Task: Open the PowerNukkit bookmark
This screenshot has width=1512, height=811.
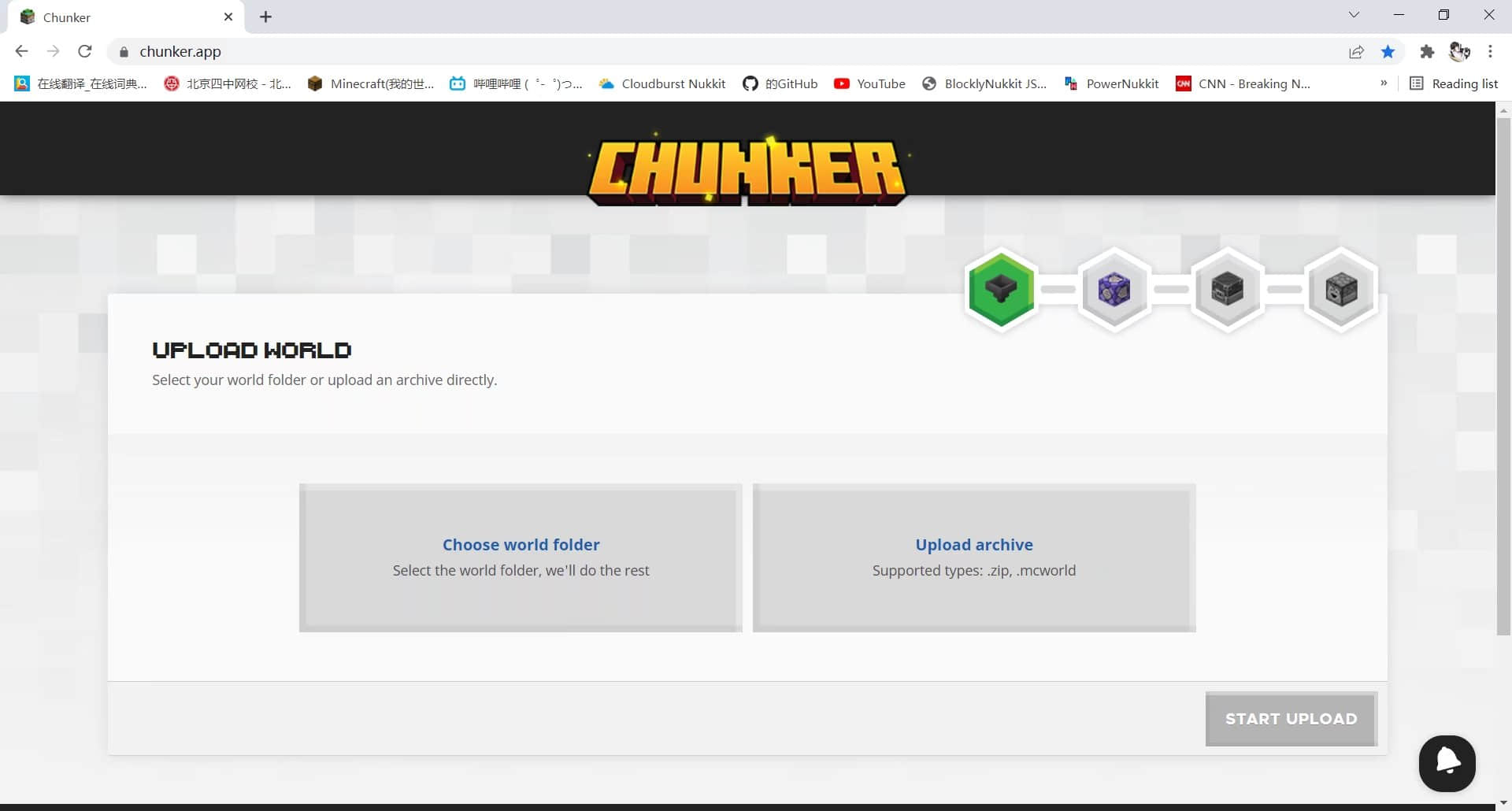Action: [x=1111, y=83]
